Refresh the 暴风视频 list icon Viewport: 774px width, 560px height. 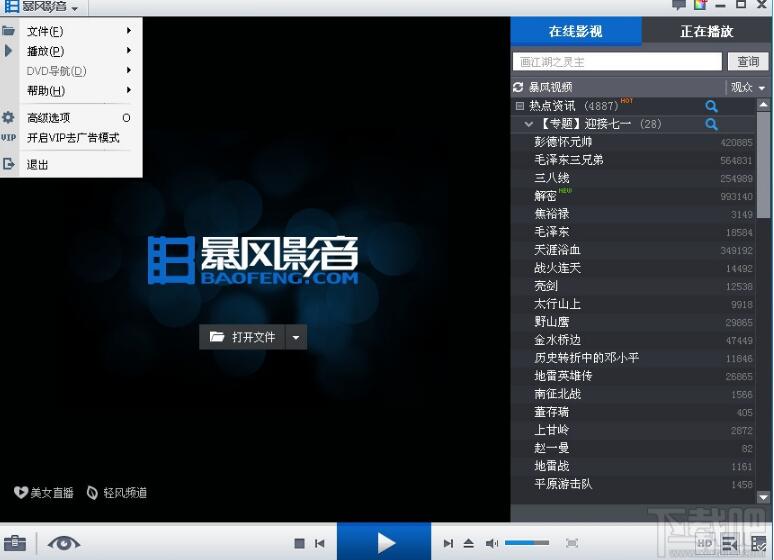(518, 87)
